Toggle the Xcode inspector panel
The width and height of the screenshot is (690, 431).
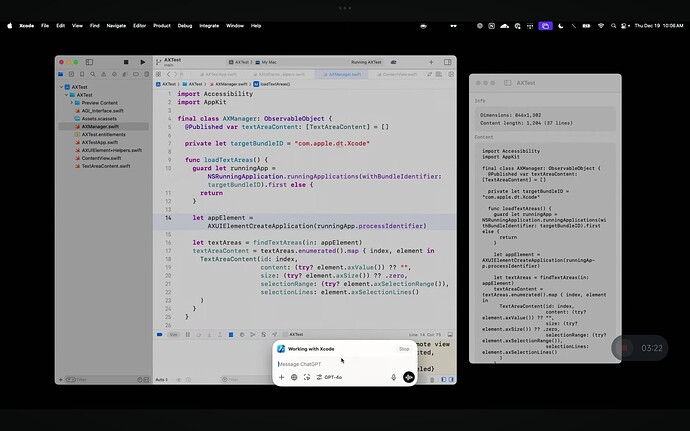448,62
